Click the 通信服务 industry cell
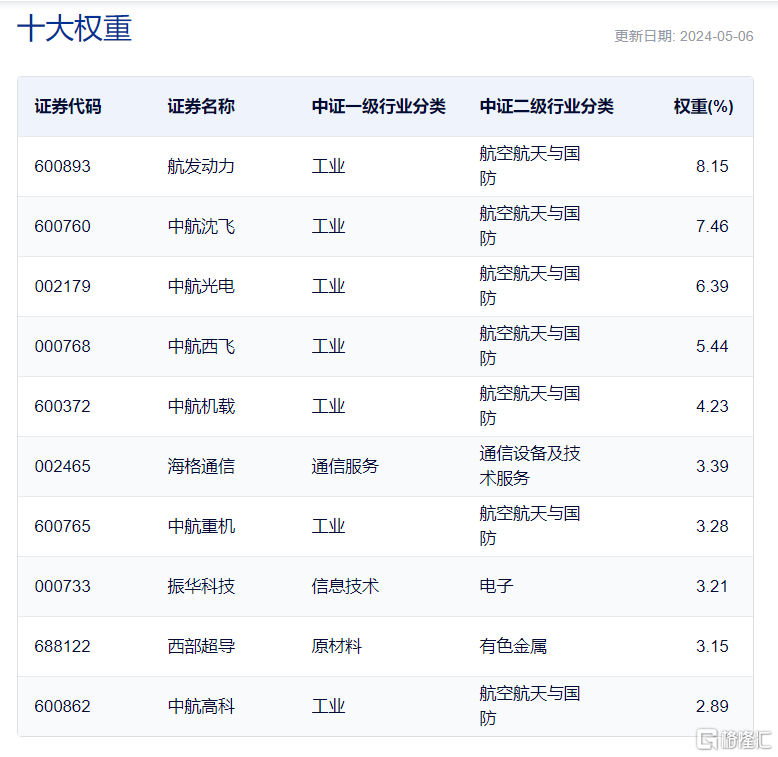The height and width of the screenshot is (757, 778). [x=345, y=466]
